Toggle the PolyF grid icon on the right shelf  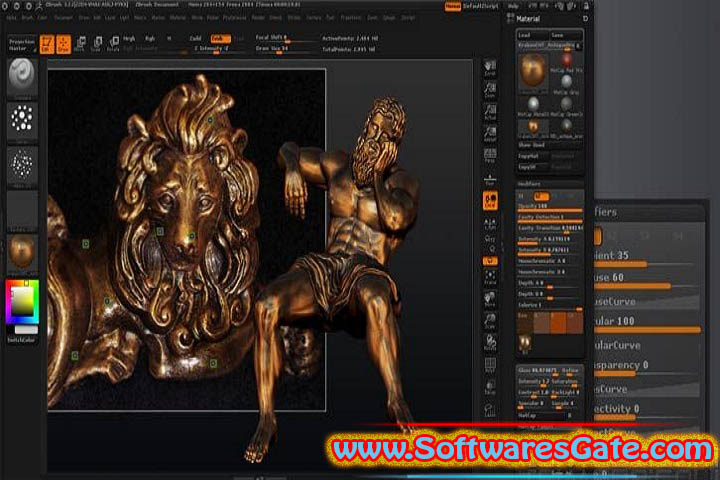490,365
